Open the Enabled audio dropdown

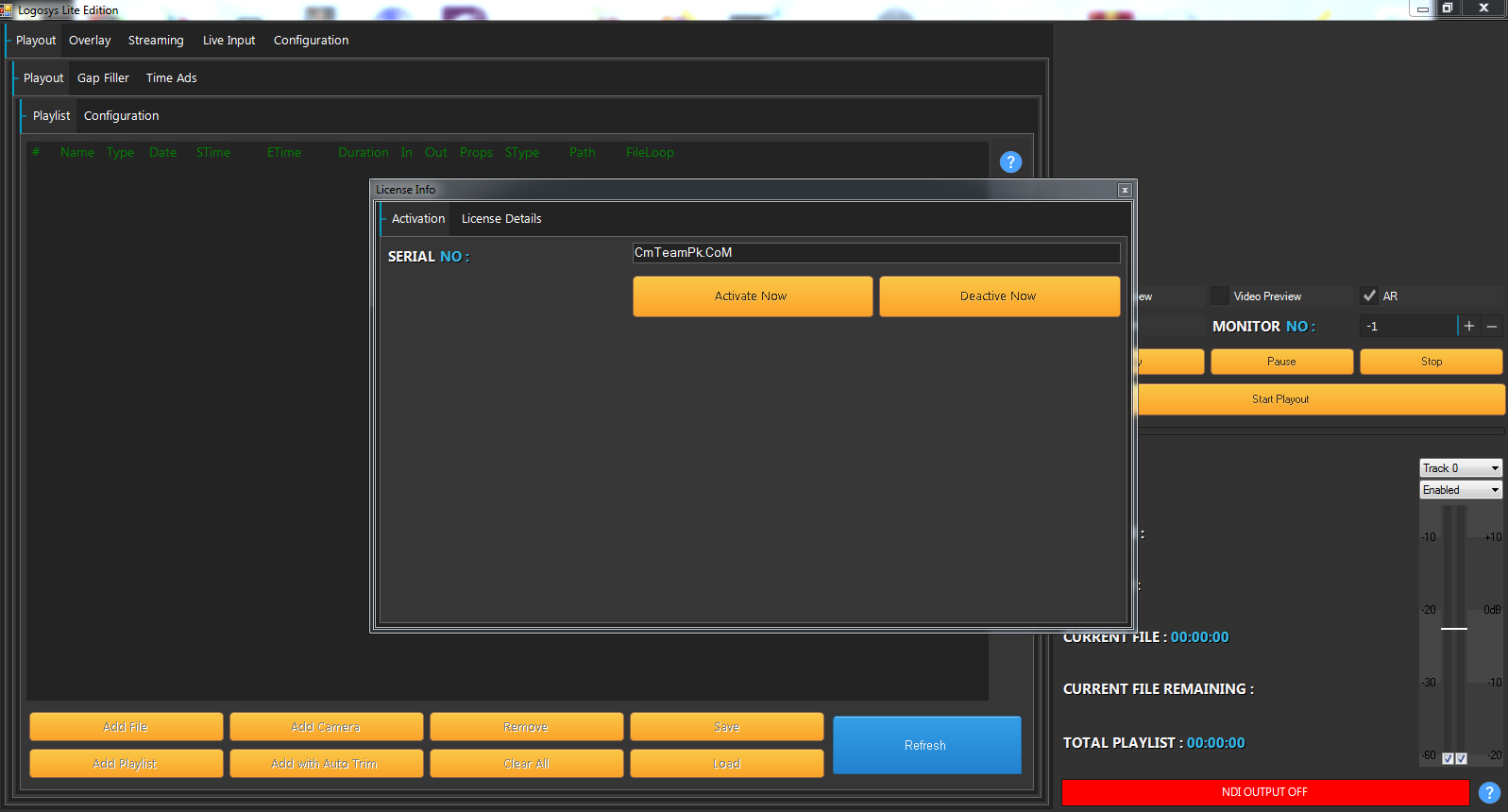pyautogui.click(x=1461, y=490)
